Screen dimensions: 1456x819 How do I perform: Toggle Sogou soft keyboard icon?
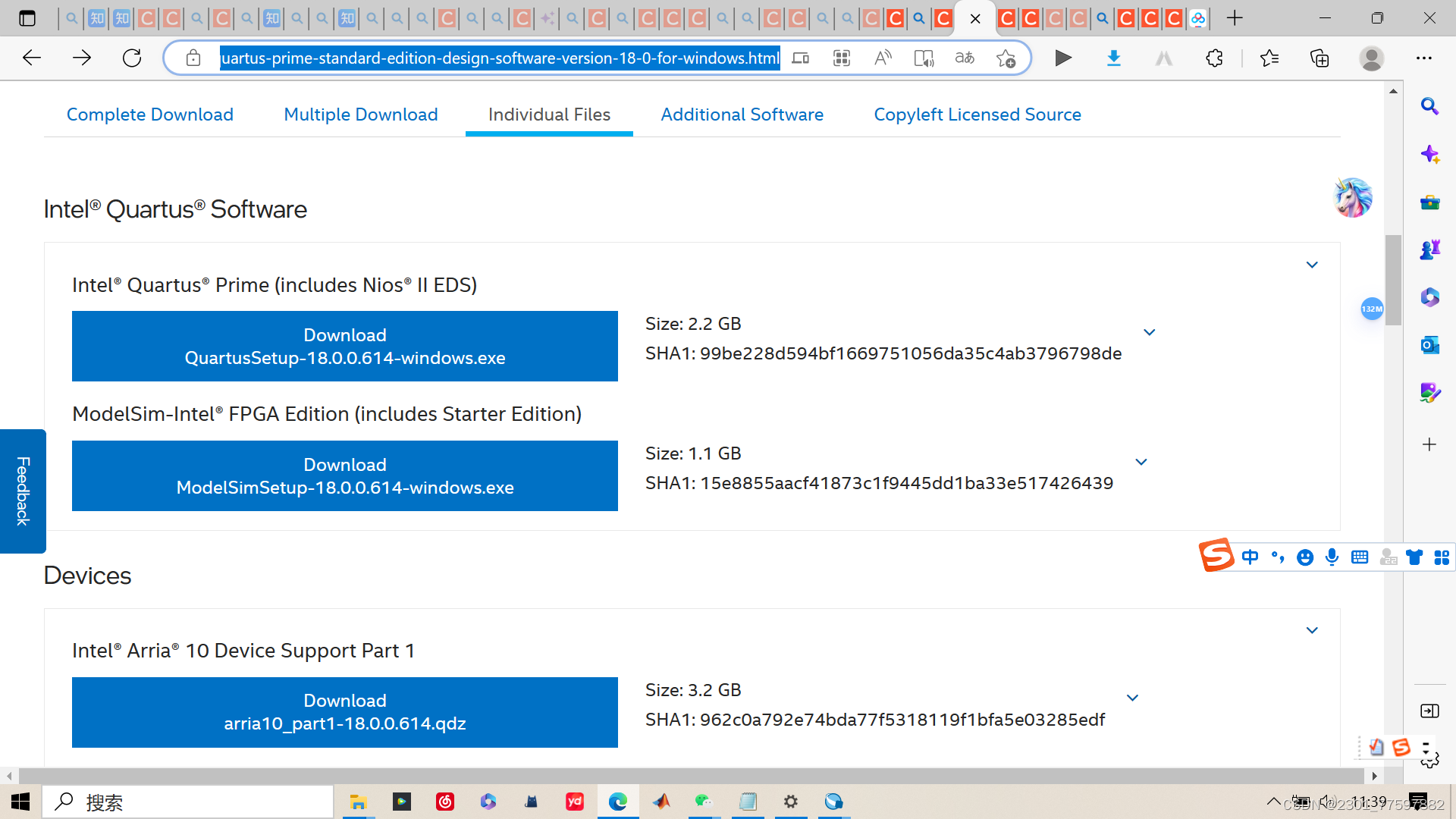coord(1360,558)
